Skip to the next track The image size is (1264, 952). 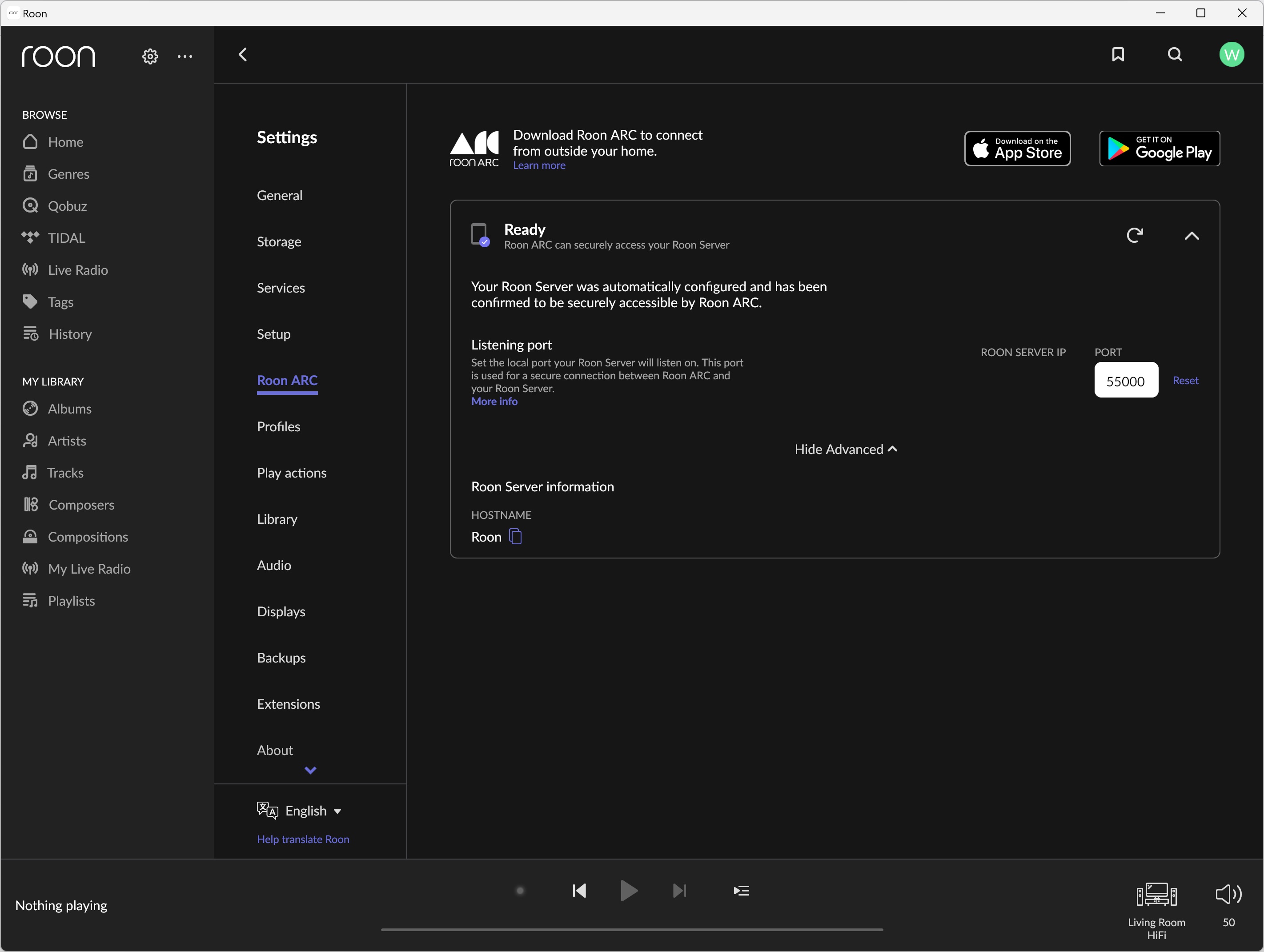point(679,891)
